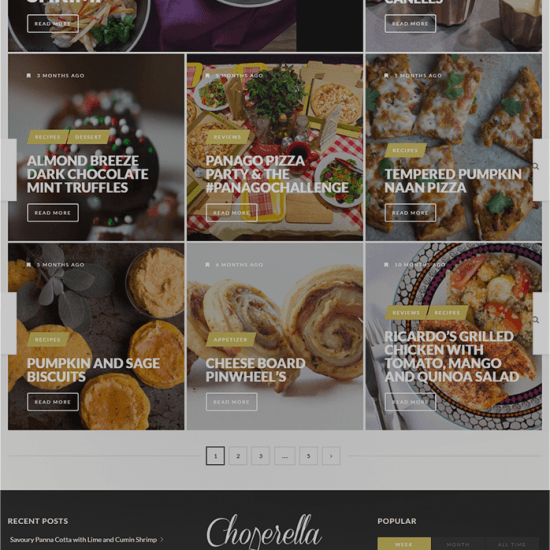Viewport: 550px width, 550px height.
Task: Open Savoury Panna Cotta recent post link
Action: [x=83, y=539]
